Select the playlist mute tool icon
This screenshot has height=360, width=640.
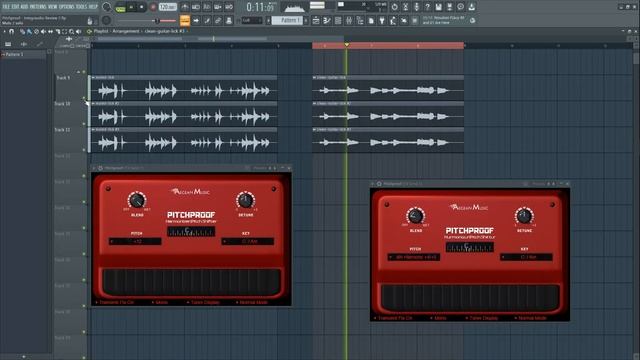43,31
